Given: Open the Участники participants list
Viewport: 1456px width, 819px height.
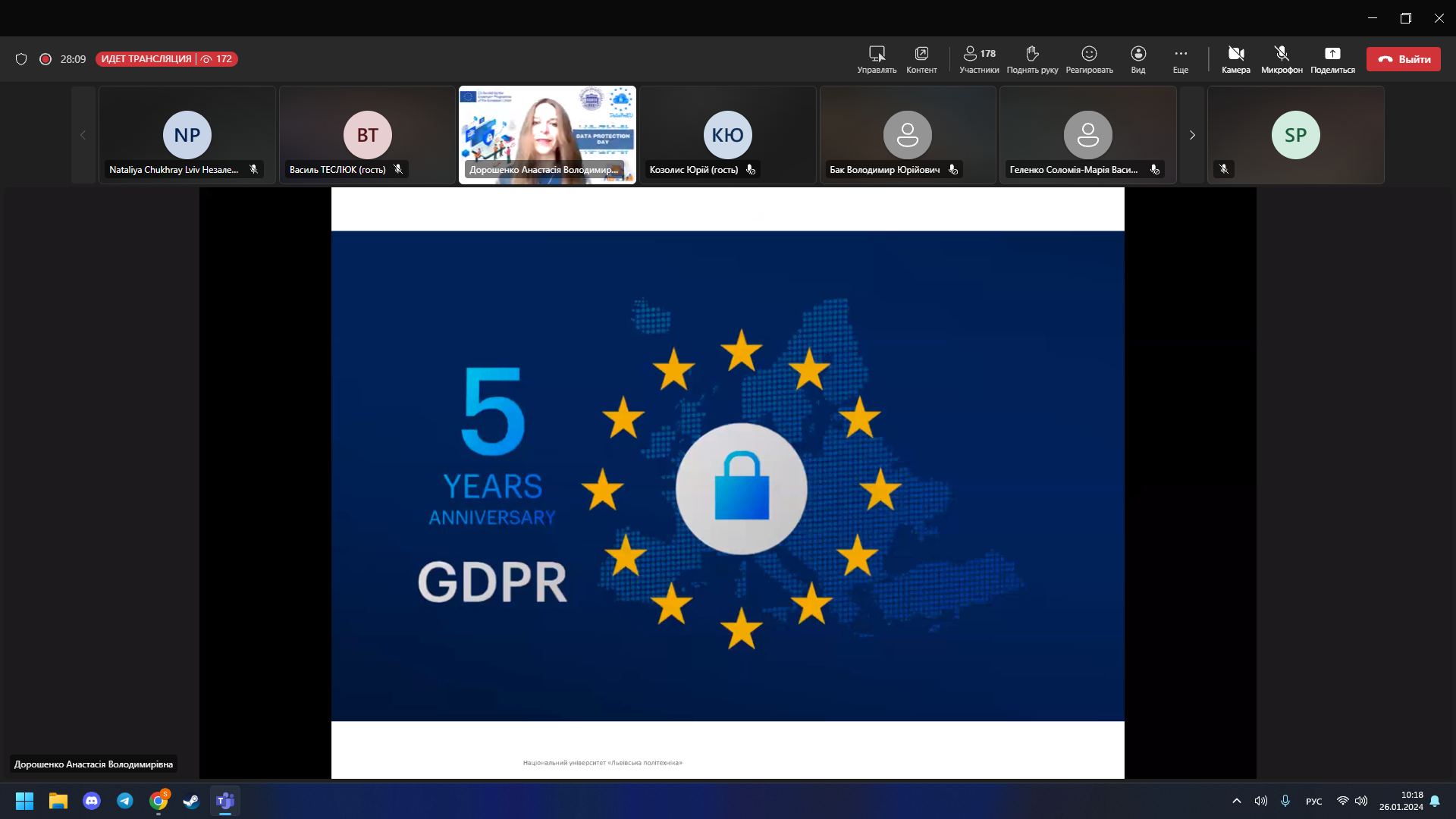Looking at the screenshot, I should point(979,59).
